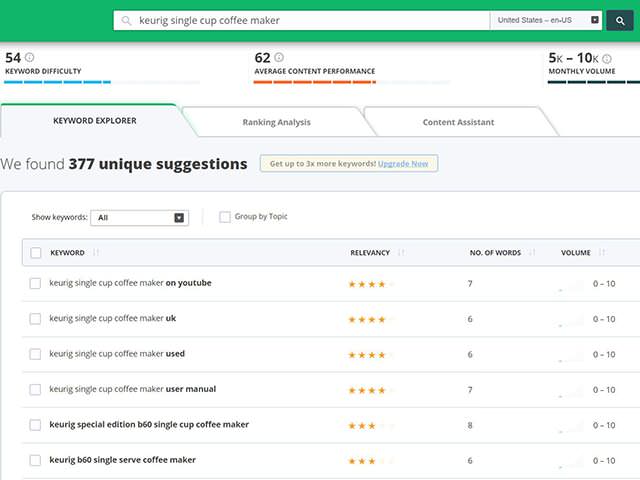
Task: Check 'keurig b60 single serve coffee maker'
Action: (35, 460)
